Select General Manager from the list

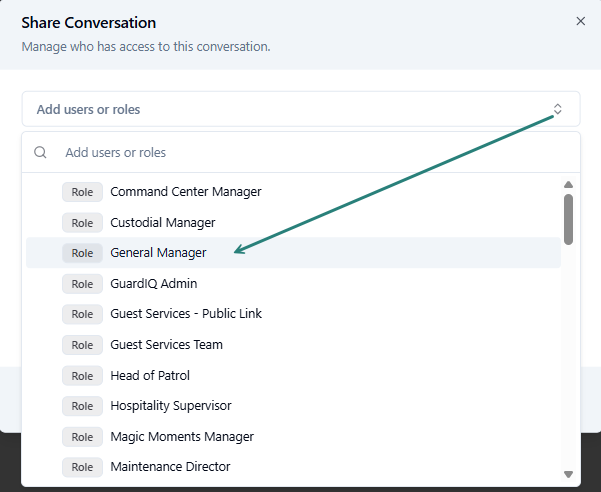tap(158, 253)
